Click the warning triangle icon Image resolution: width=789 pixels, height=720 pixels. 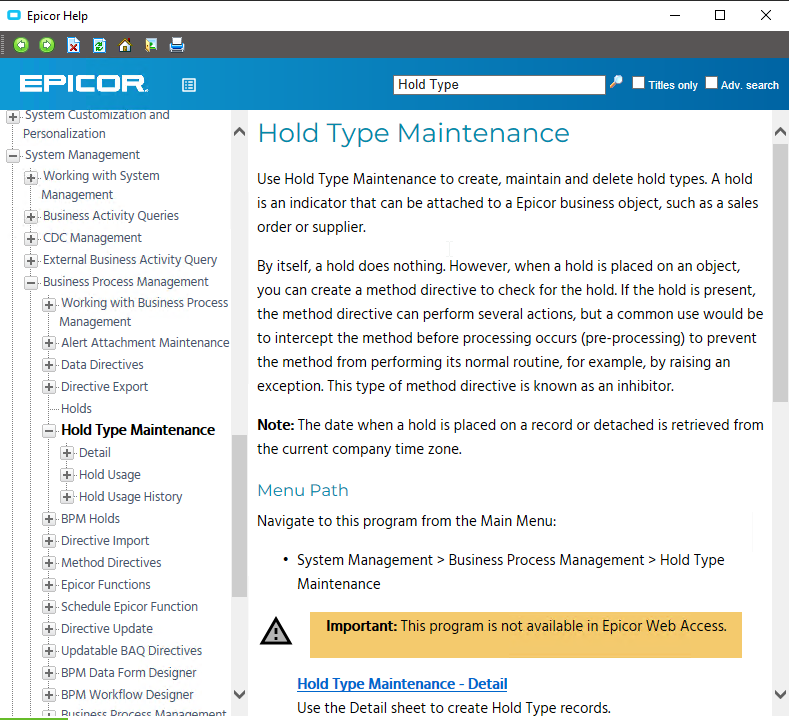276,631
